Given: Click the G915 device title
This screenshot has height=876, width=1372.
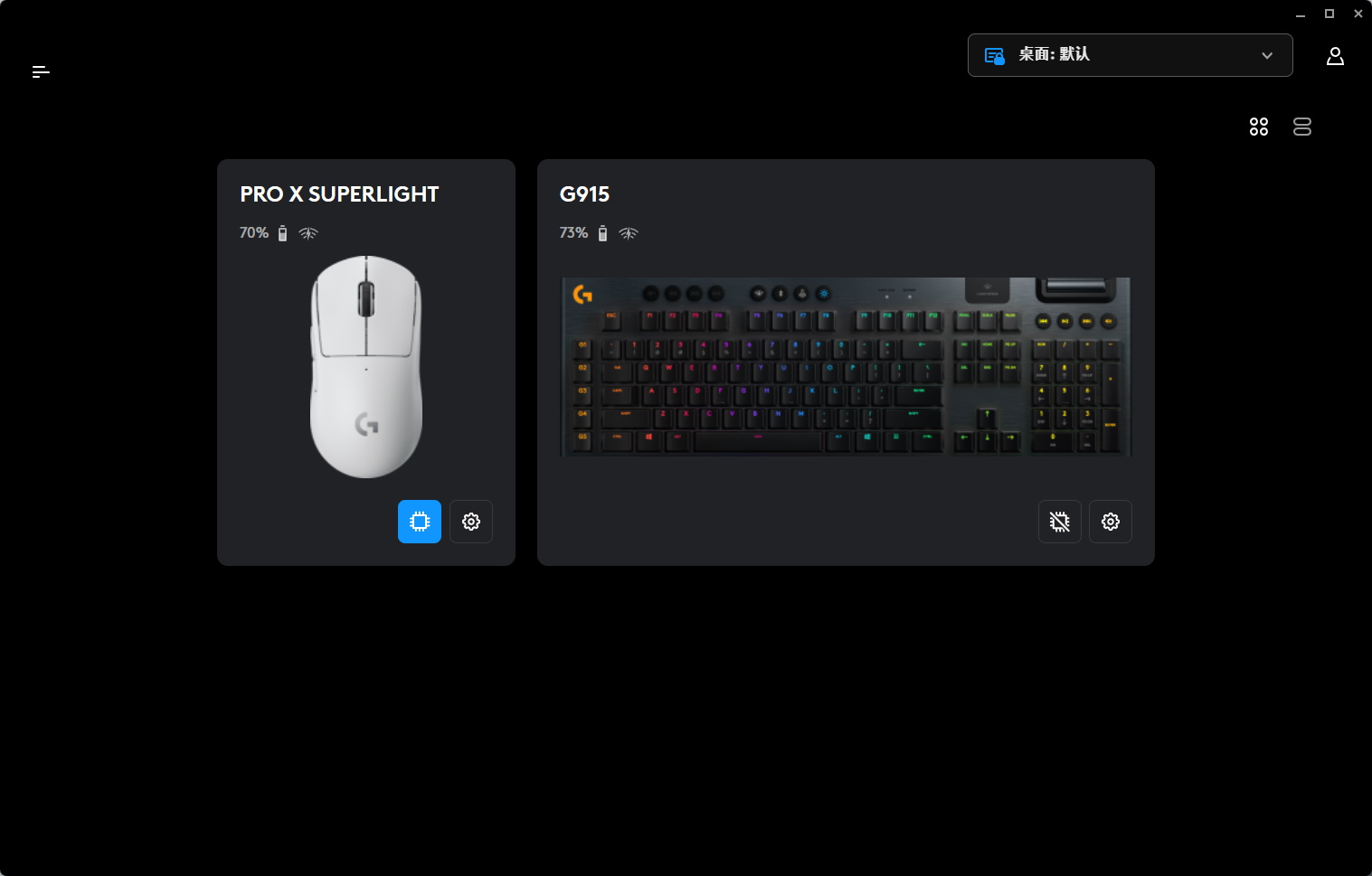Looking at the screenshot, I should click(584, 194).
